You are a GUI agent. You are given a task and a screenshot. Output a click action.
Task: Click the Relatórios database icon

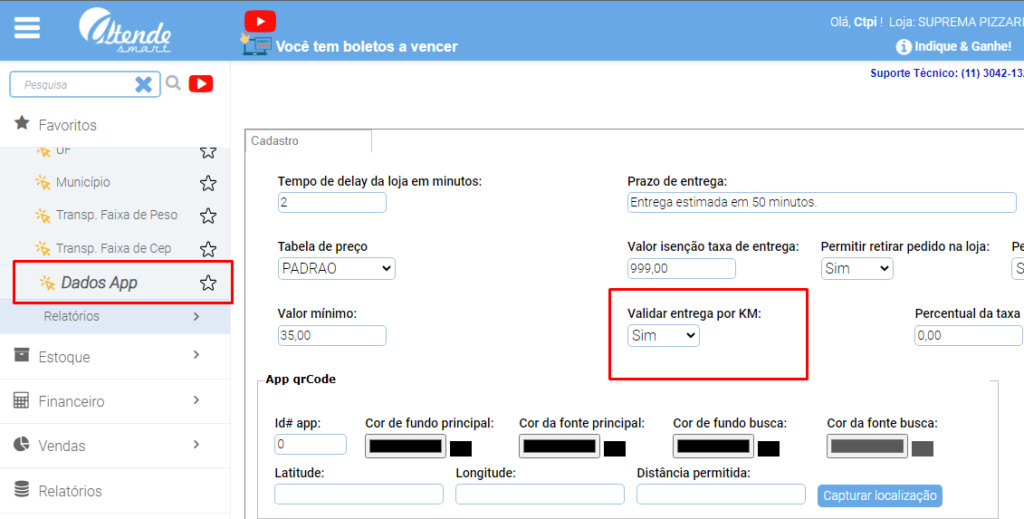22,489
